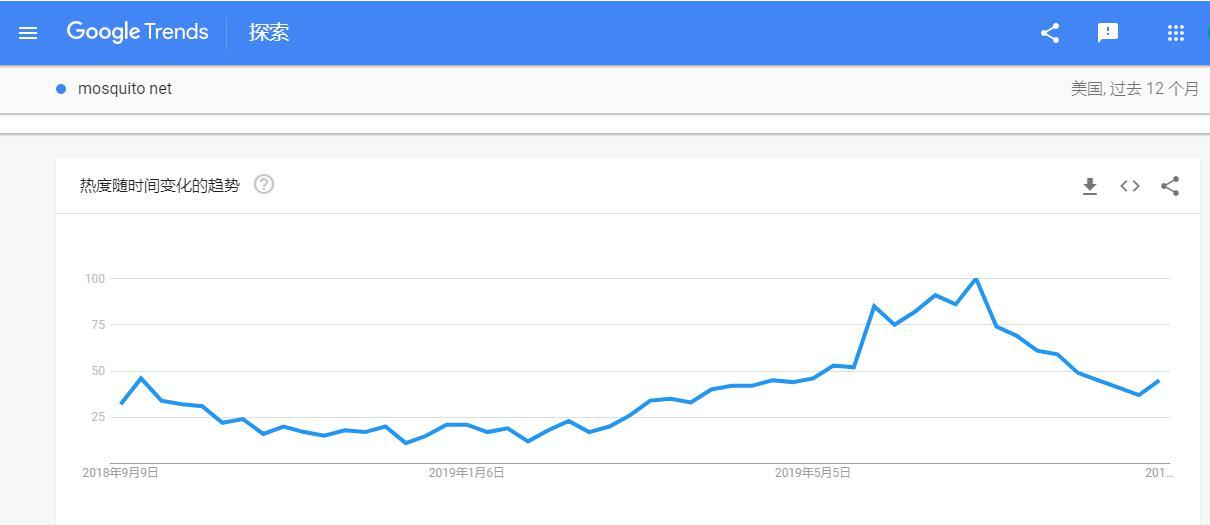Select the mosquito net search term
This screenshot has height=525, width=1210.
[125, 89]
